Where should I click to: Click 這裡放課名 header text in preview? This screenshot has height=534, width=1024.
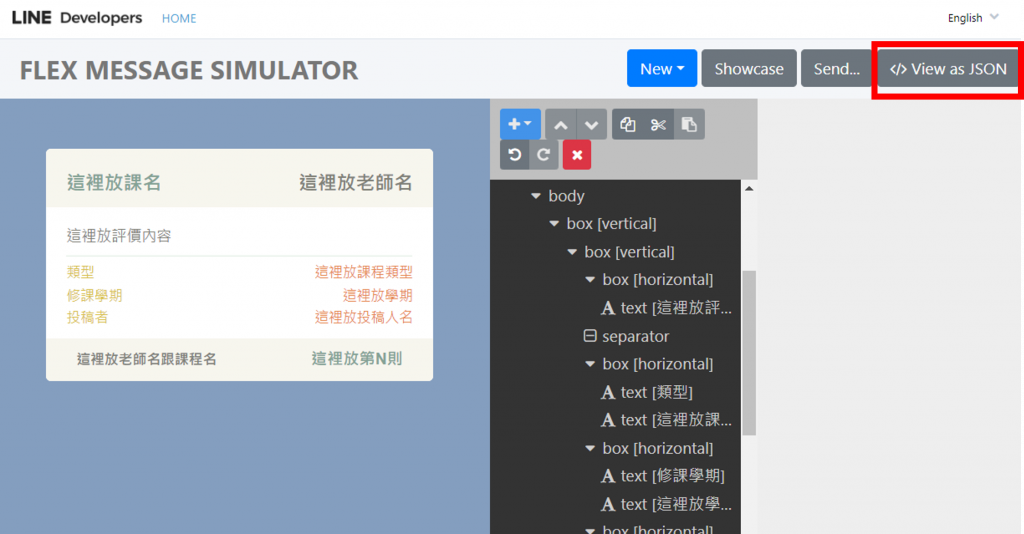(114, 182)
